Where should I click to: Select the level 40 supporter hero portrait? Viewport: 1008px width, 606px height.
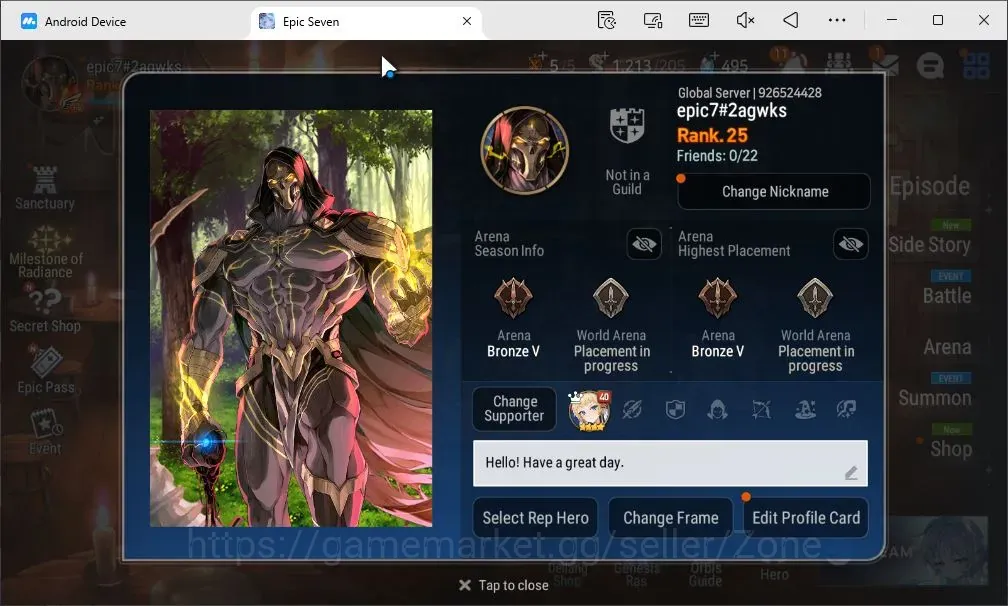coord(589,410)
